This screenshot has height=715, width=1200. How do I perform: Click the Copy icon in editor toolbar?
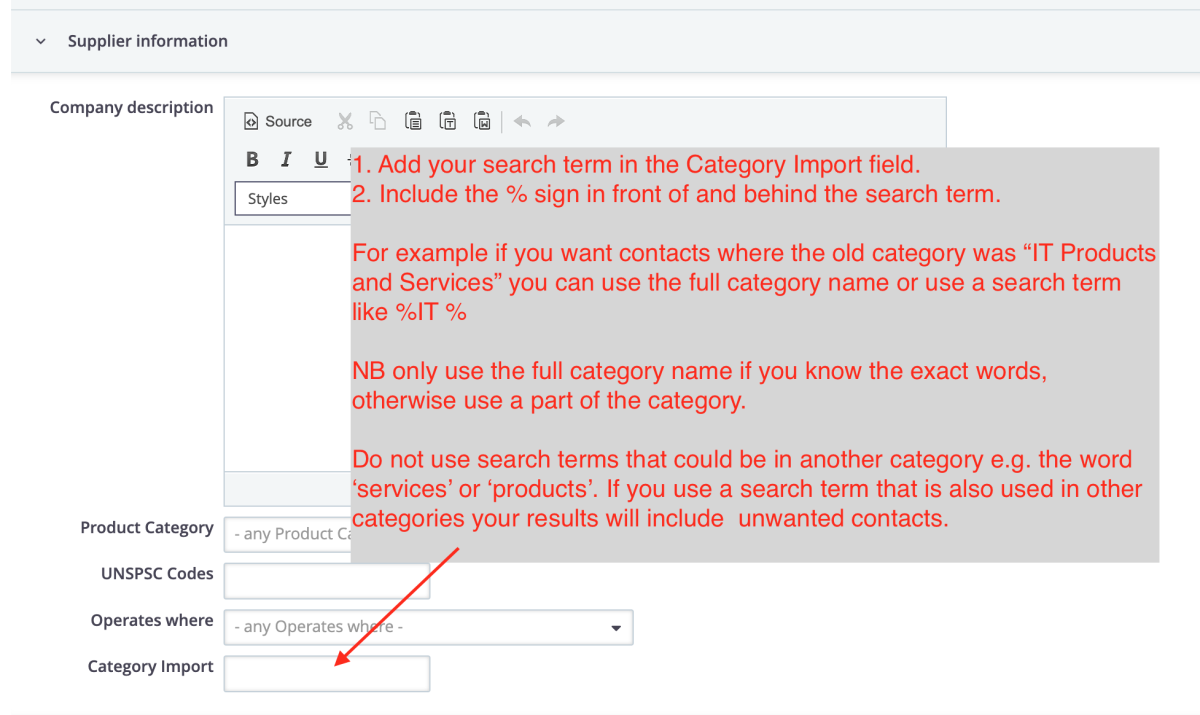coord(378,121)
